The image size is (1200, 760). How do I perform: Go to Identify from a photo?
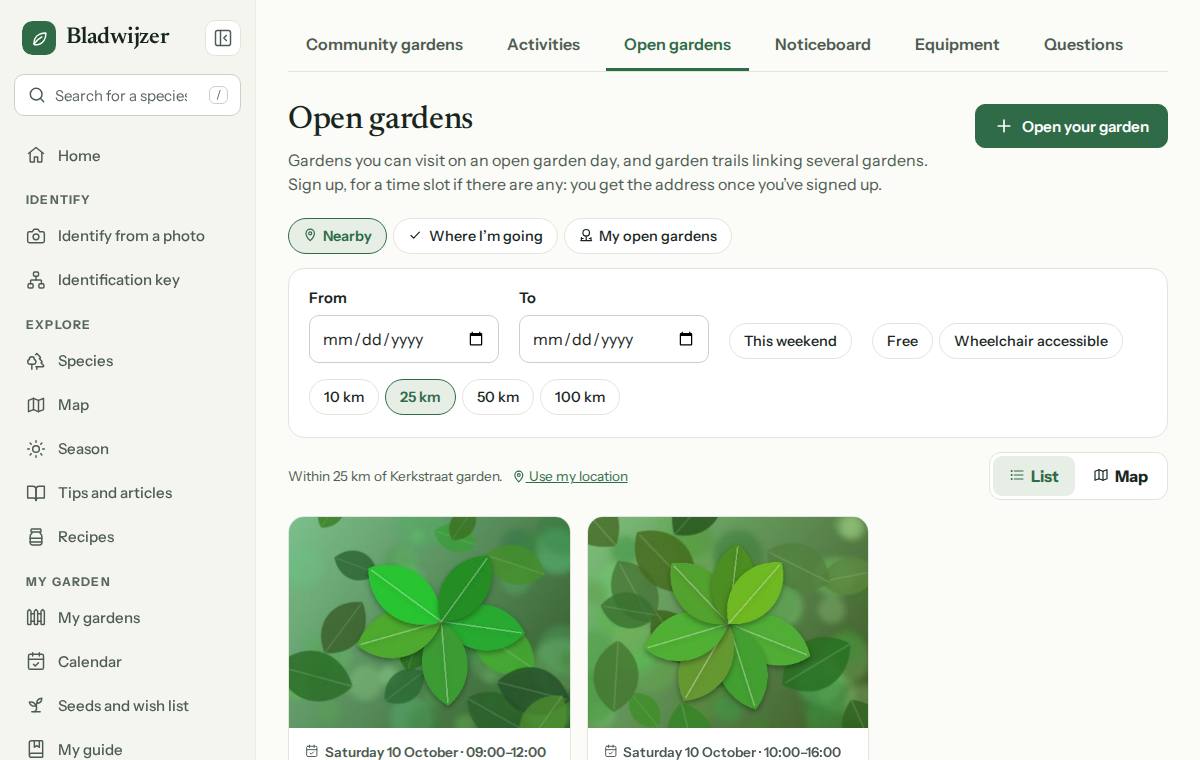coord(128,236)
